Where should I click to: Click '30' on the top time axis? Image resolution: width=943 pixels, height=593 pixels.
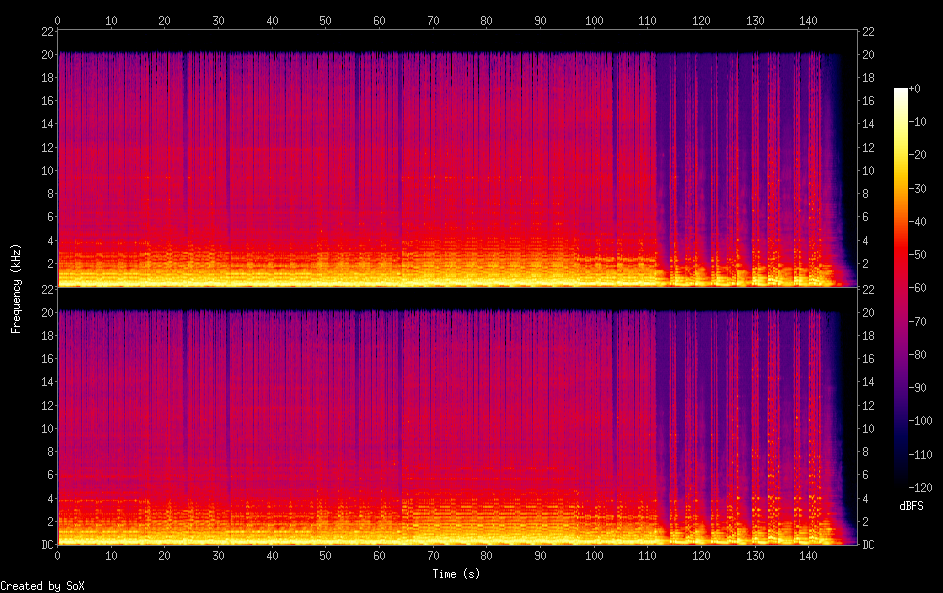point(218,20)
